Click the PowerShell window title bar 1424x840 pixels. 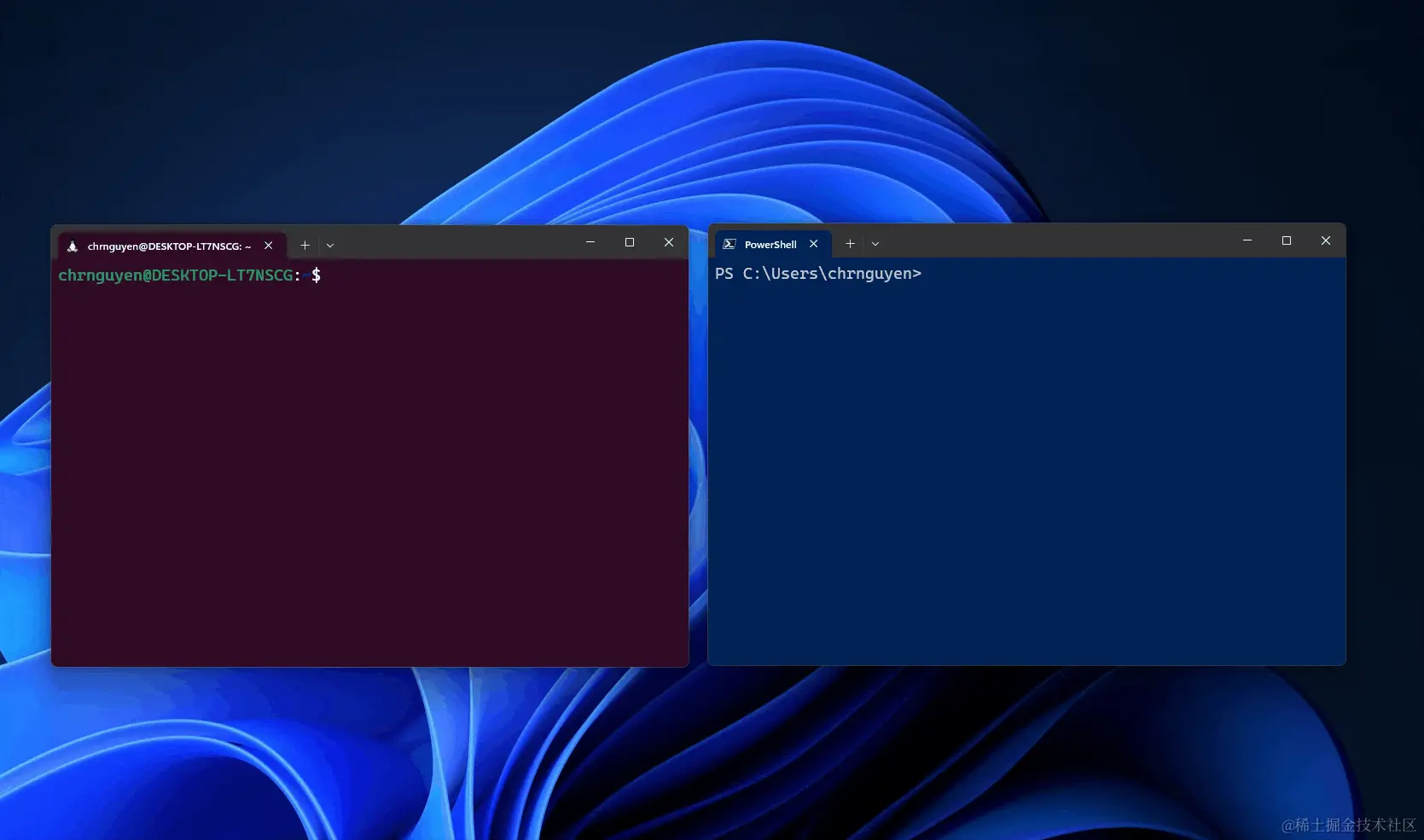1067,242
